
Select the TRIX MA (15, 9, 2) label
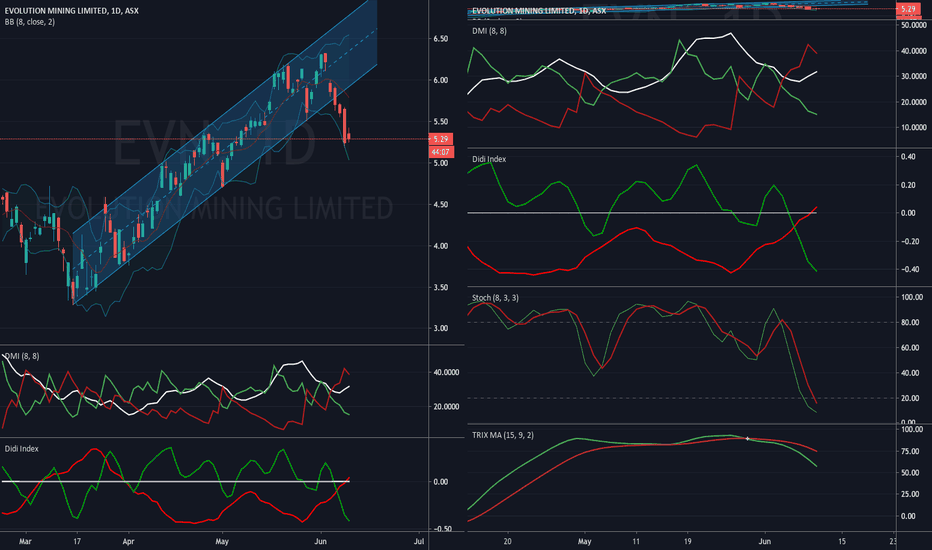click(x=503, y=435)
